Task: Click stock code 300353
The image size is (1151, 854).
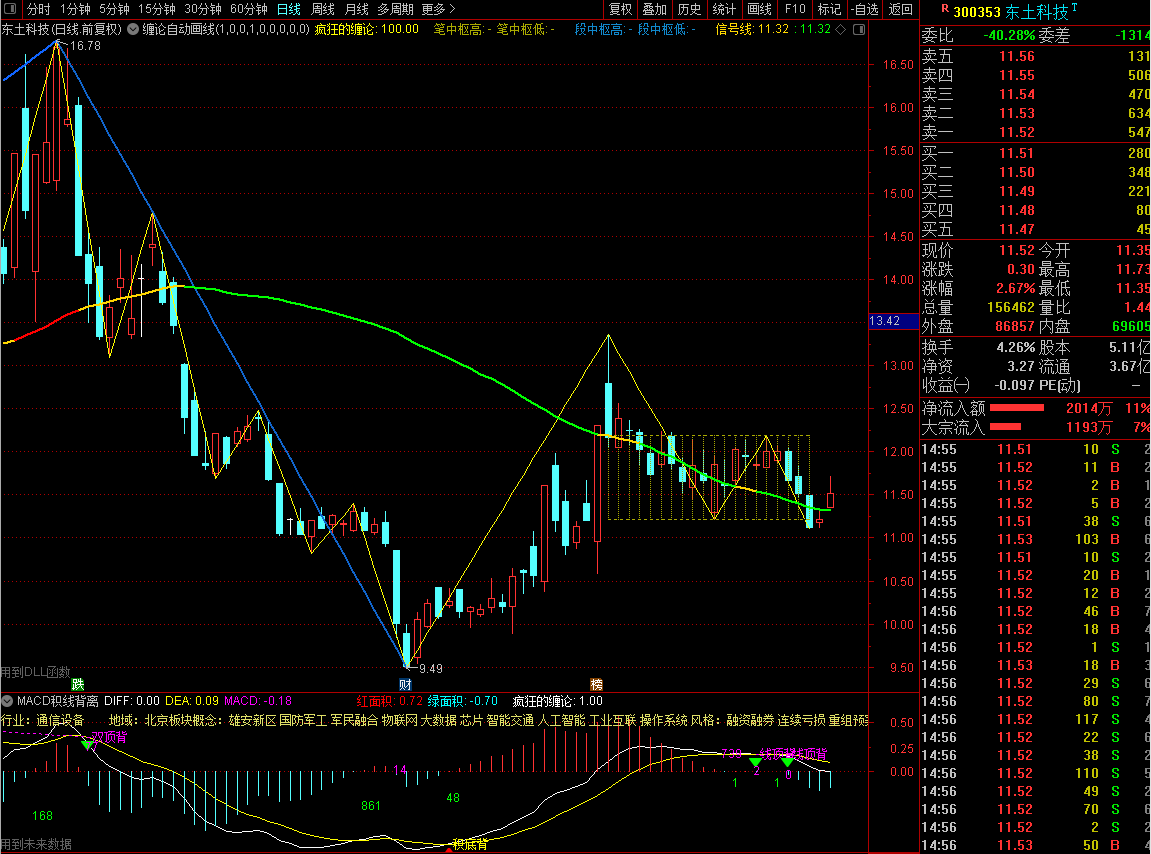Action: pos(977,12)
